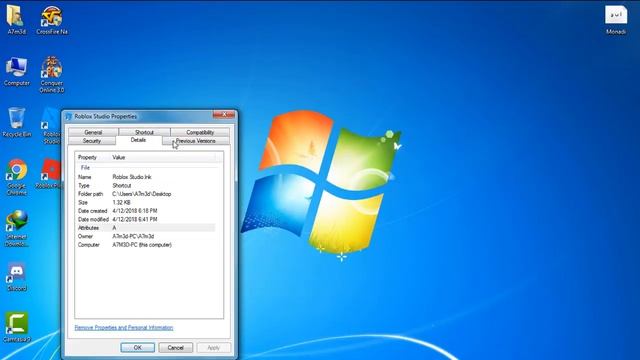Select the highlighted Attributes row
Viewport: 640px width, 360px height.
tap(146, 228)
